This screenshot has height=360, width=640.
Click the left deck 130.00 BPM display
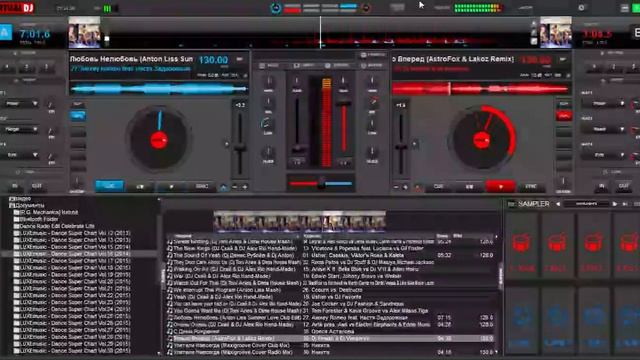point(213,60)
